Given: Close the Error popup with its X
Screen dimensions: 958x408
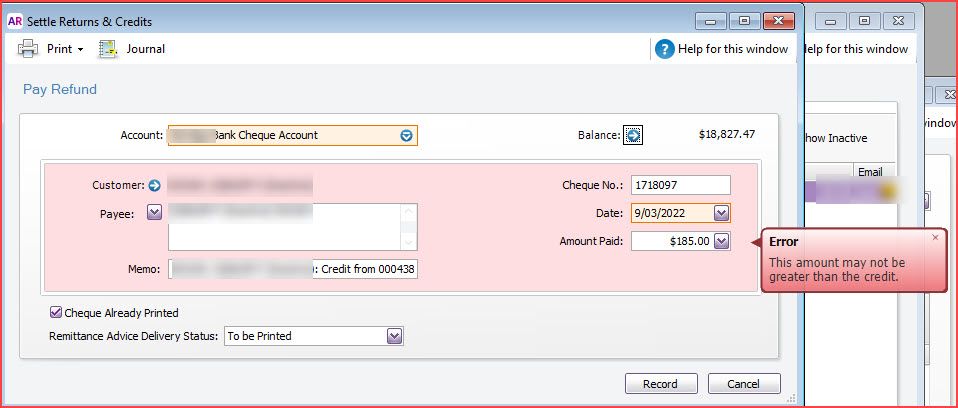Looking at the screenshot, I should pyautogui.click(x=935, y=237).
